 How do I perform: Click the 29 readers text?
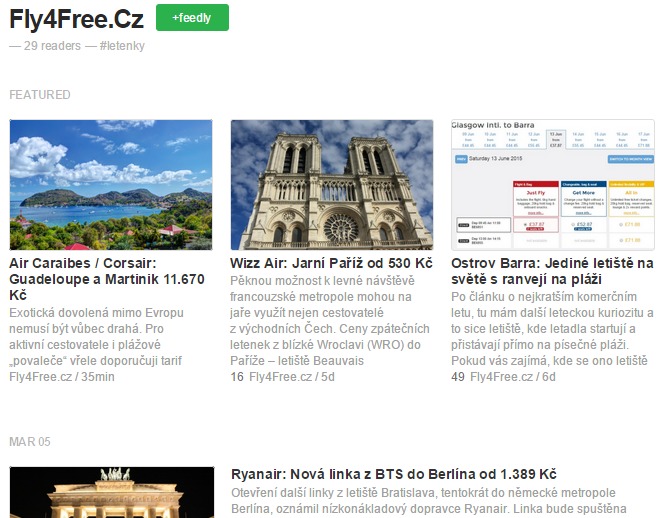(x=52, y=46)
